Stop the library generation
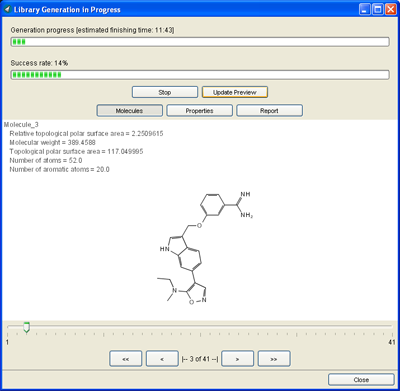 [x=165, y=92]
